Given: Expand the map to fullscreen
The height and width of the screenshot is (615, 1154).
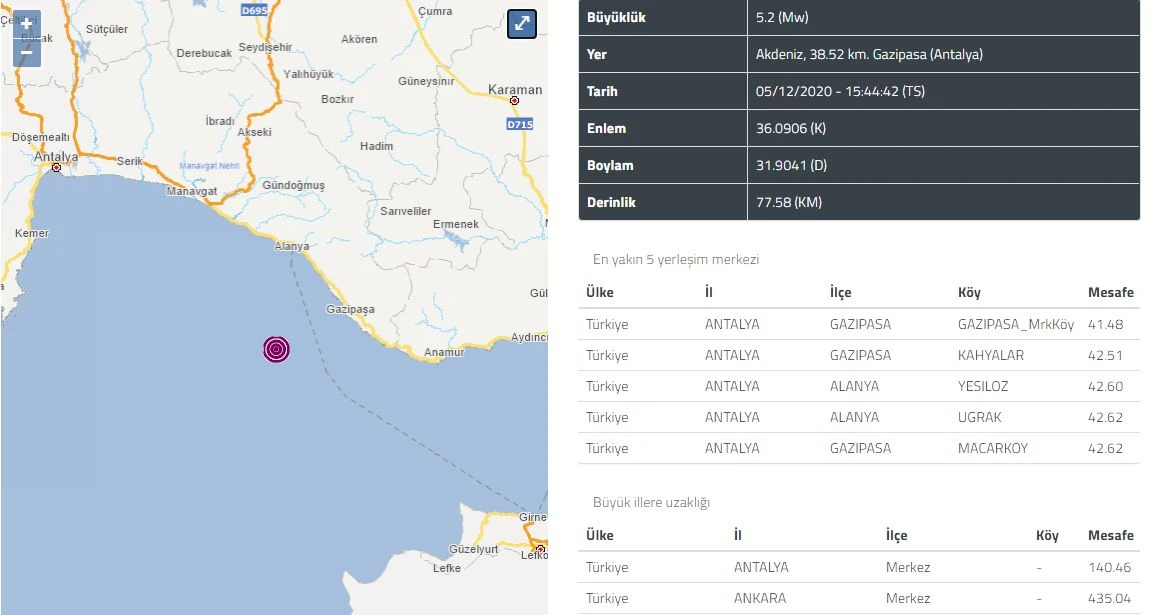Looking at the screenshot, I should point(522,24).
